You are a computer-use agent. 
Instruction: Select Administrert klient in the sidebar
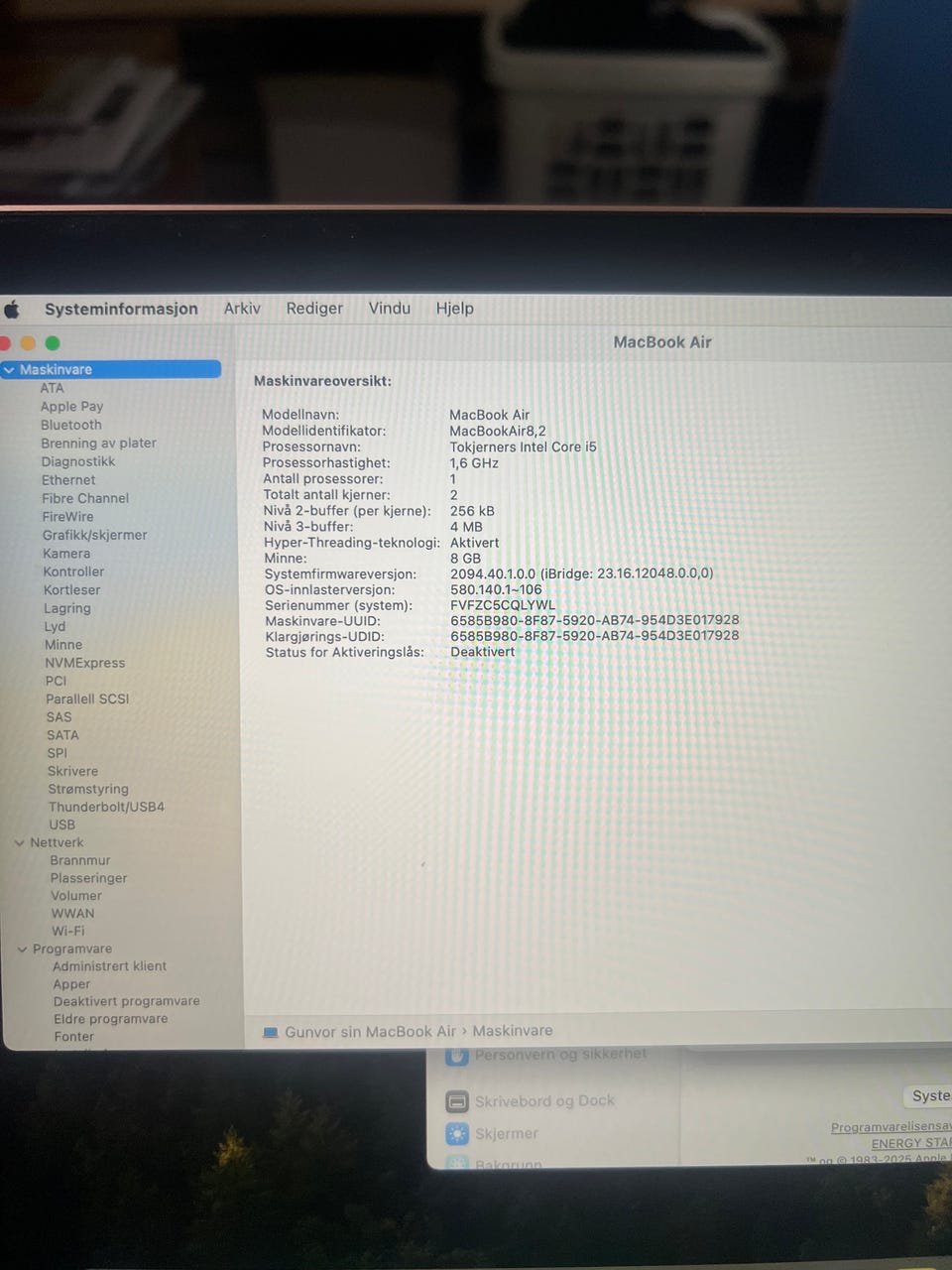109,966
